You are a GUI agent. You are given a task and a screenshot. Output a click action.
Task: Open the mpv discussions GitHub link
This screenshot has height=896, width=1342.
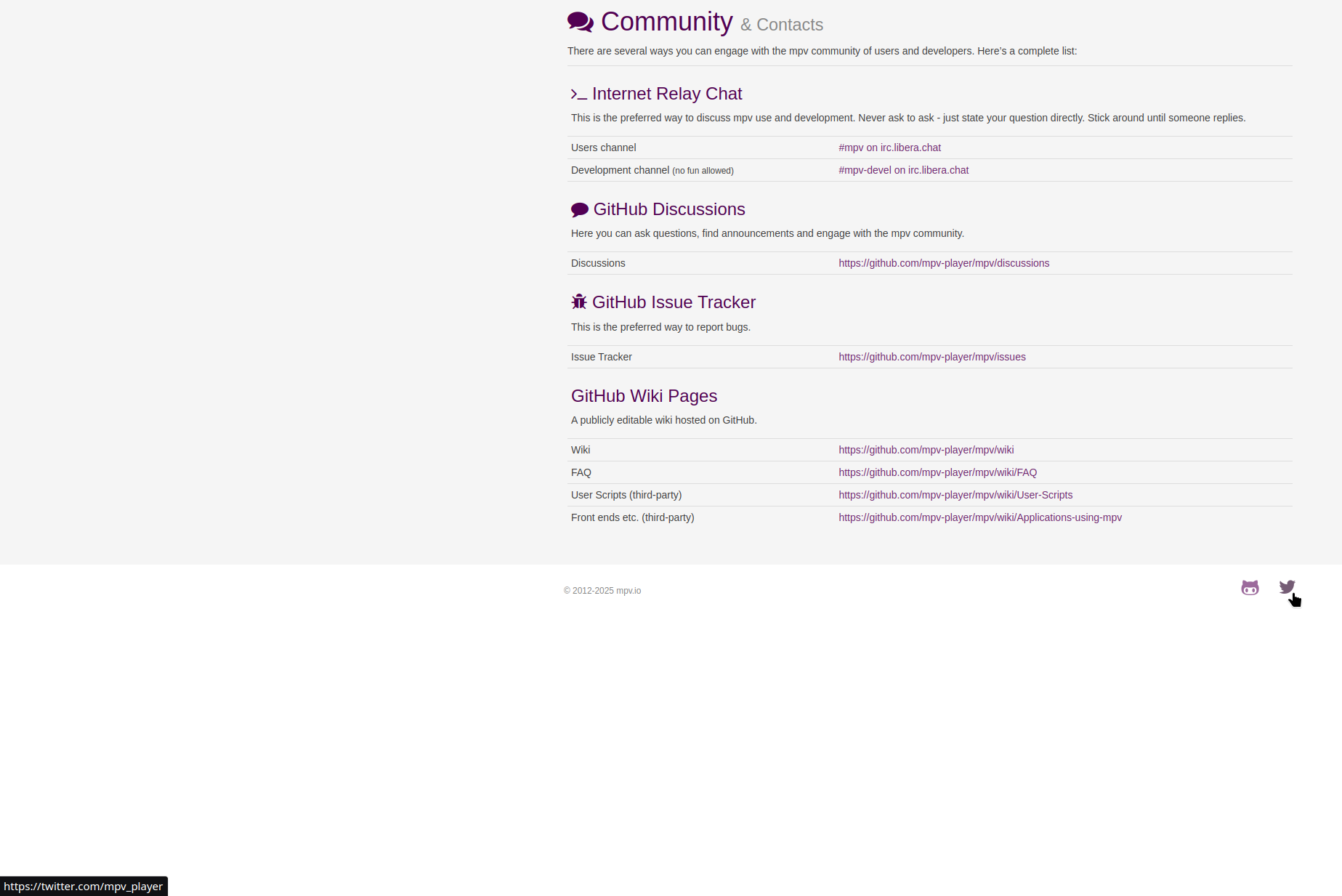[x=944, y=263]
